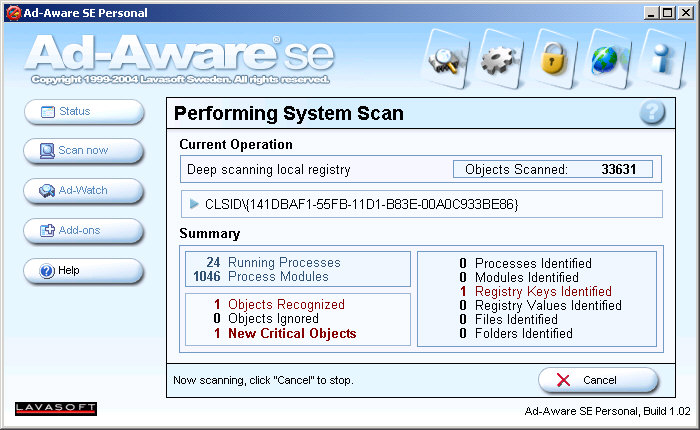Start a scan with Scan now

pyautogui.click(x=84, y=151)
